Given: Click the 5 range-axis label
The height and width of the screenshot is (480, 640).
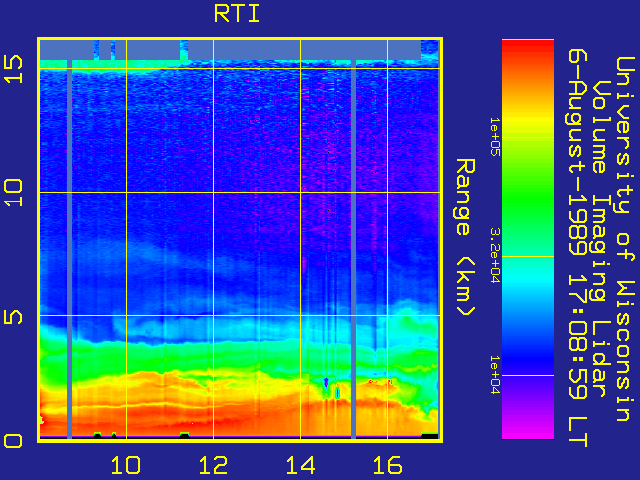Looking at the screenshot, I should [13, 317].
